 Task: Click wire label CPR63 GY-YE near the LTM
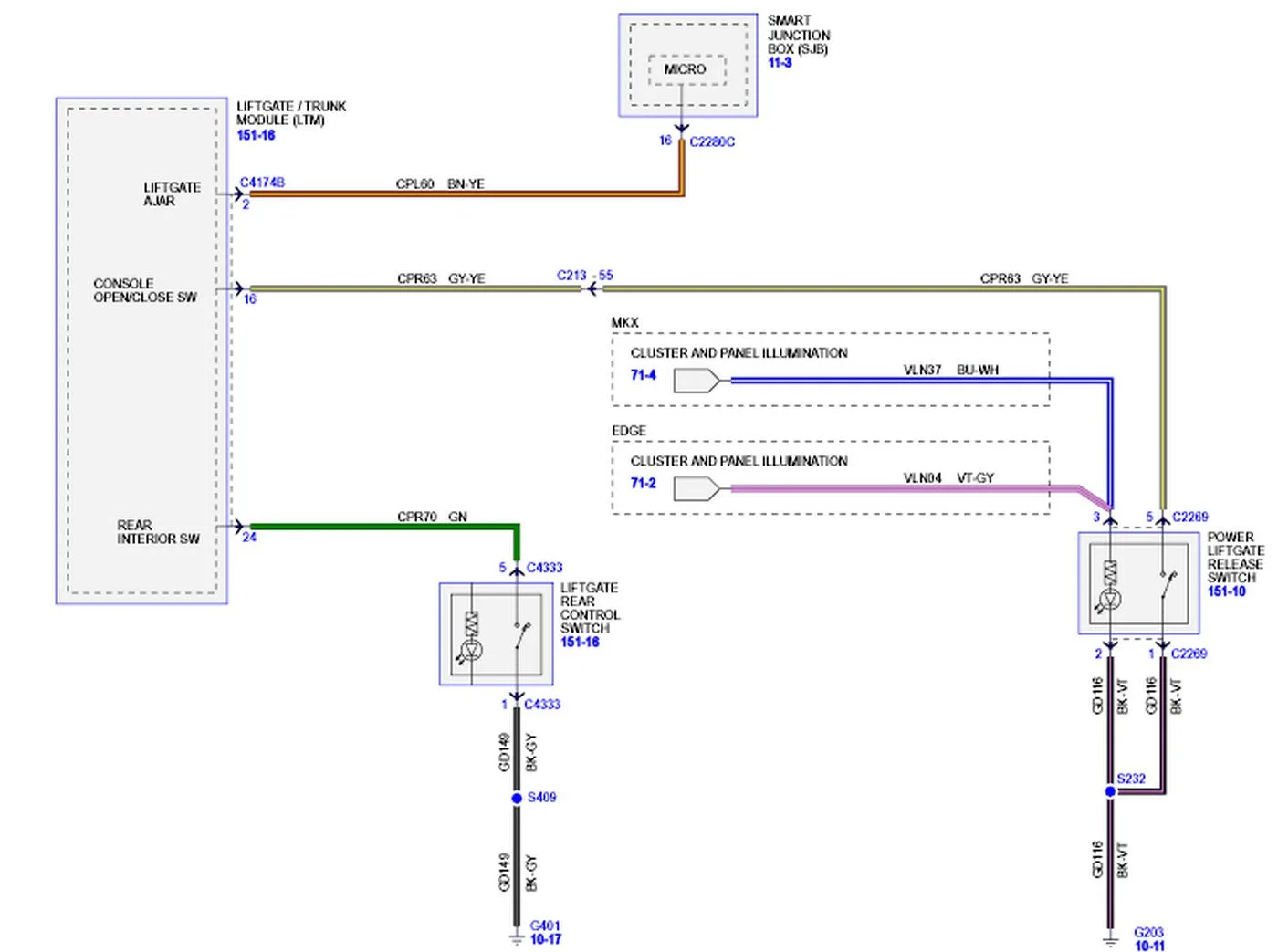coord(441,279)
